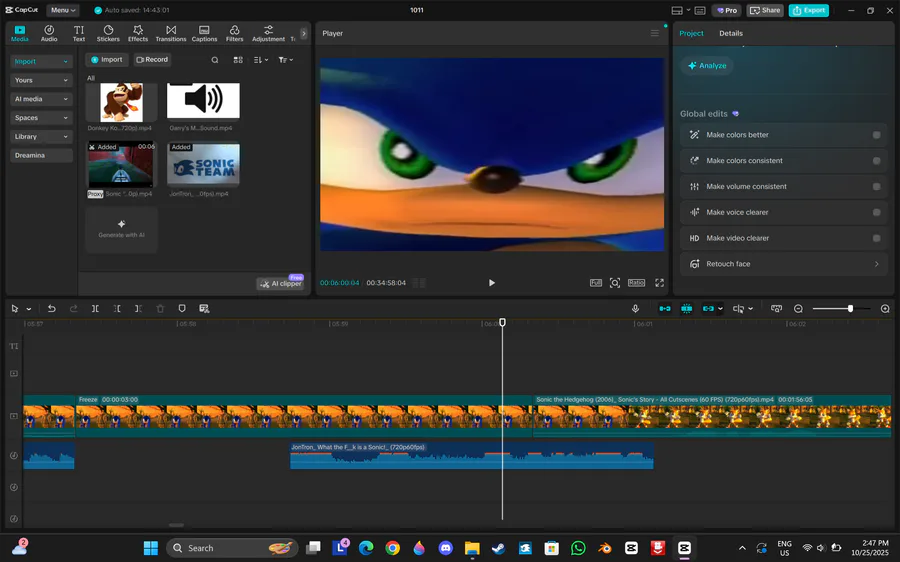Open media sort options dropdown

pyautogui.click(x=261, y=60)
